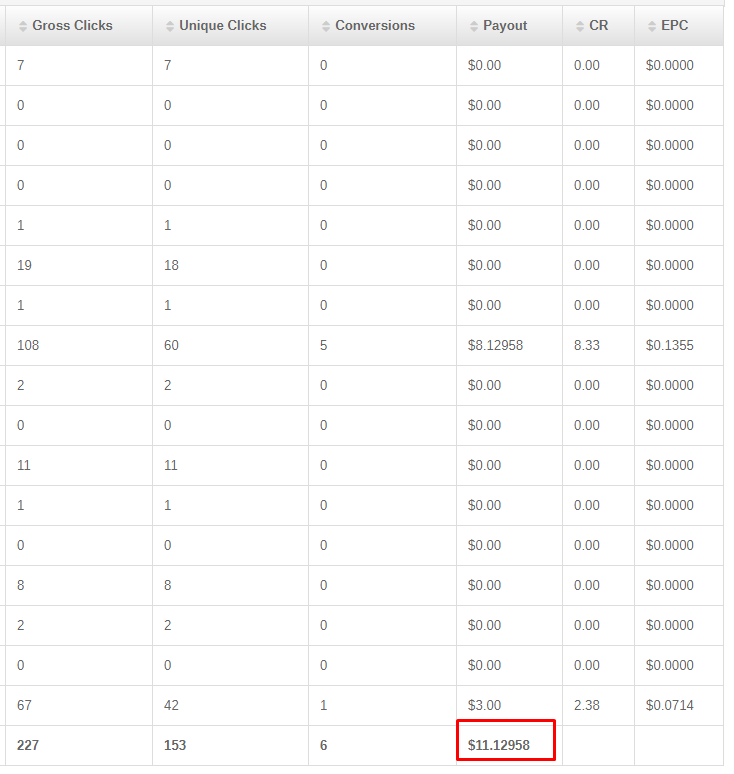Image resolution: width=734 pixels, height=774 pixels.
Task: Click the EPC value "$0.1355"
Action: [669, 345]
